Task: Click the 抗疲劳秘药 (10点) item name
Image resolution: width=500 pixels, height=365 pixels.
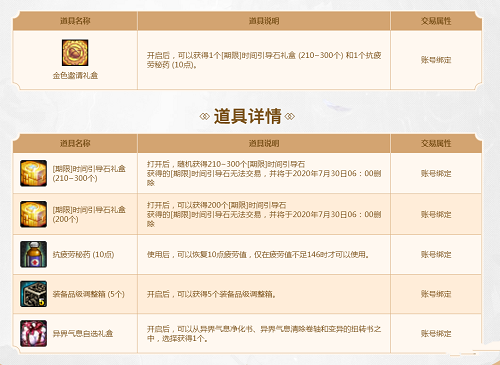Action: click(83, 255)
